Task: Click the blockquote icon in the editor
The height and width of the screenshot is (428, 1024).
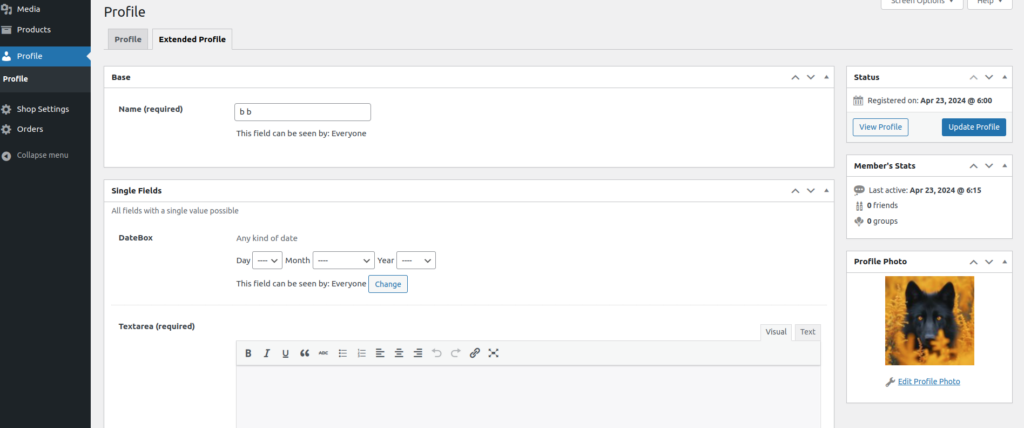Action: 304,353
